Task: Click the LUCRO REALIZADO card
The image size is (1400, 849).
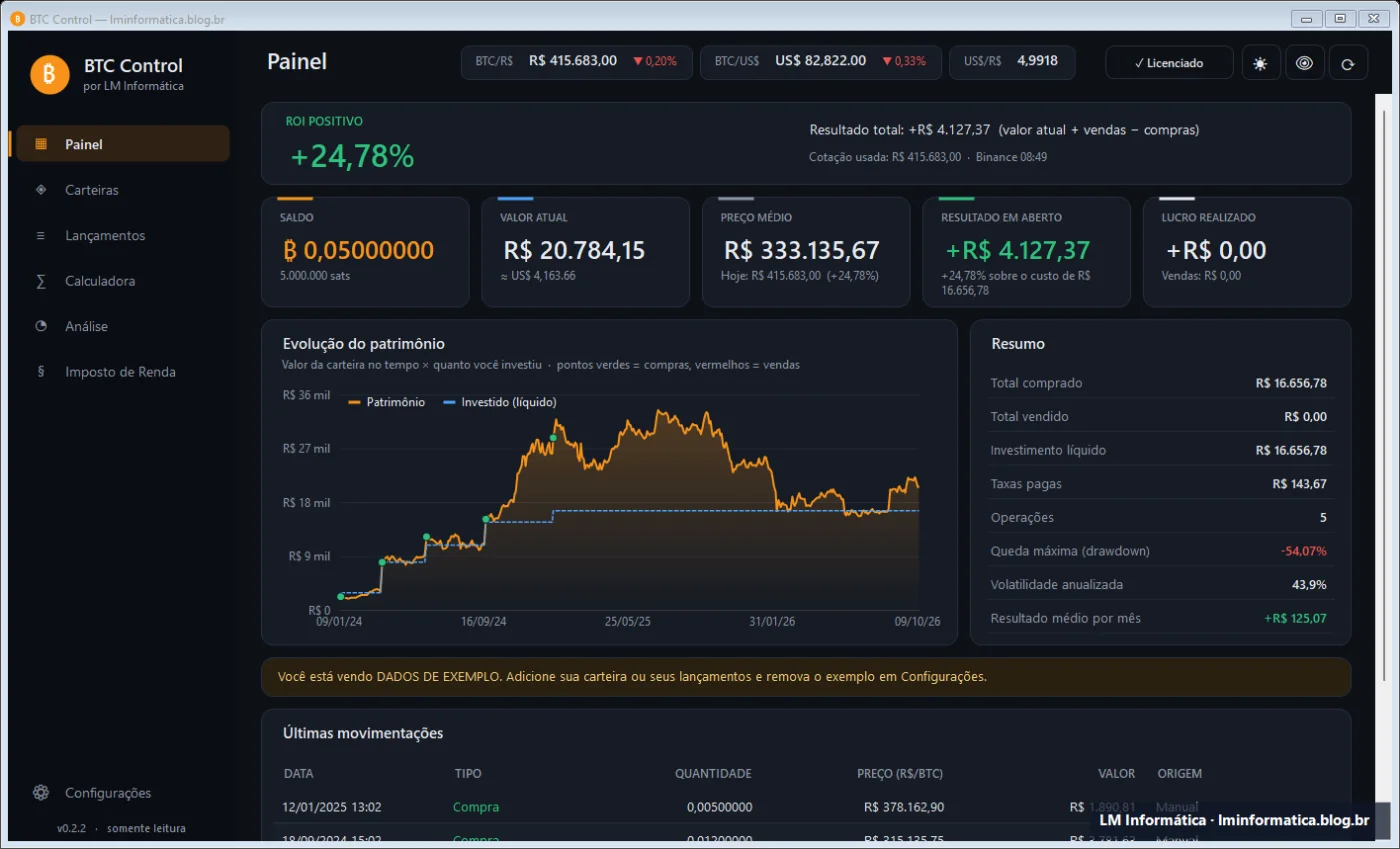Action: (1247, 252)
